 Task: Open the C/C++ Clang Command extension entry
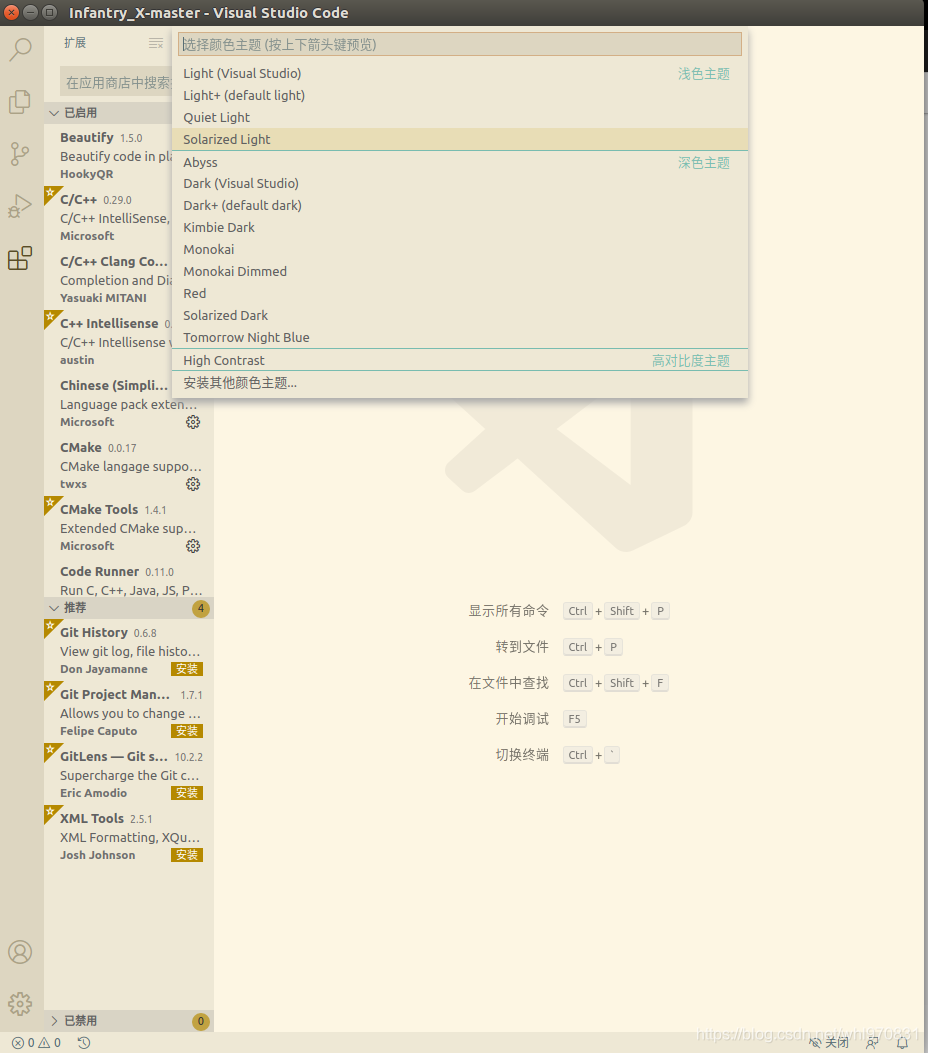pos(108,279)
